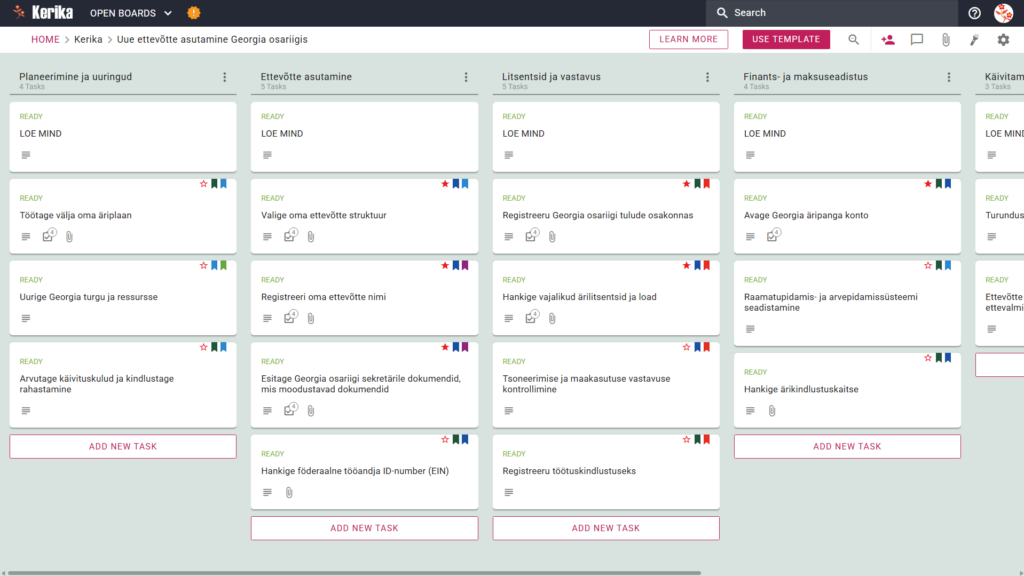Open checklist on Töötage välja oma äriplaan card

[48, 236]
